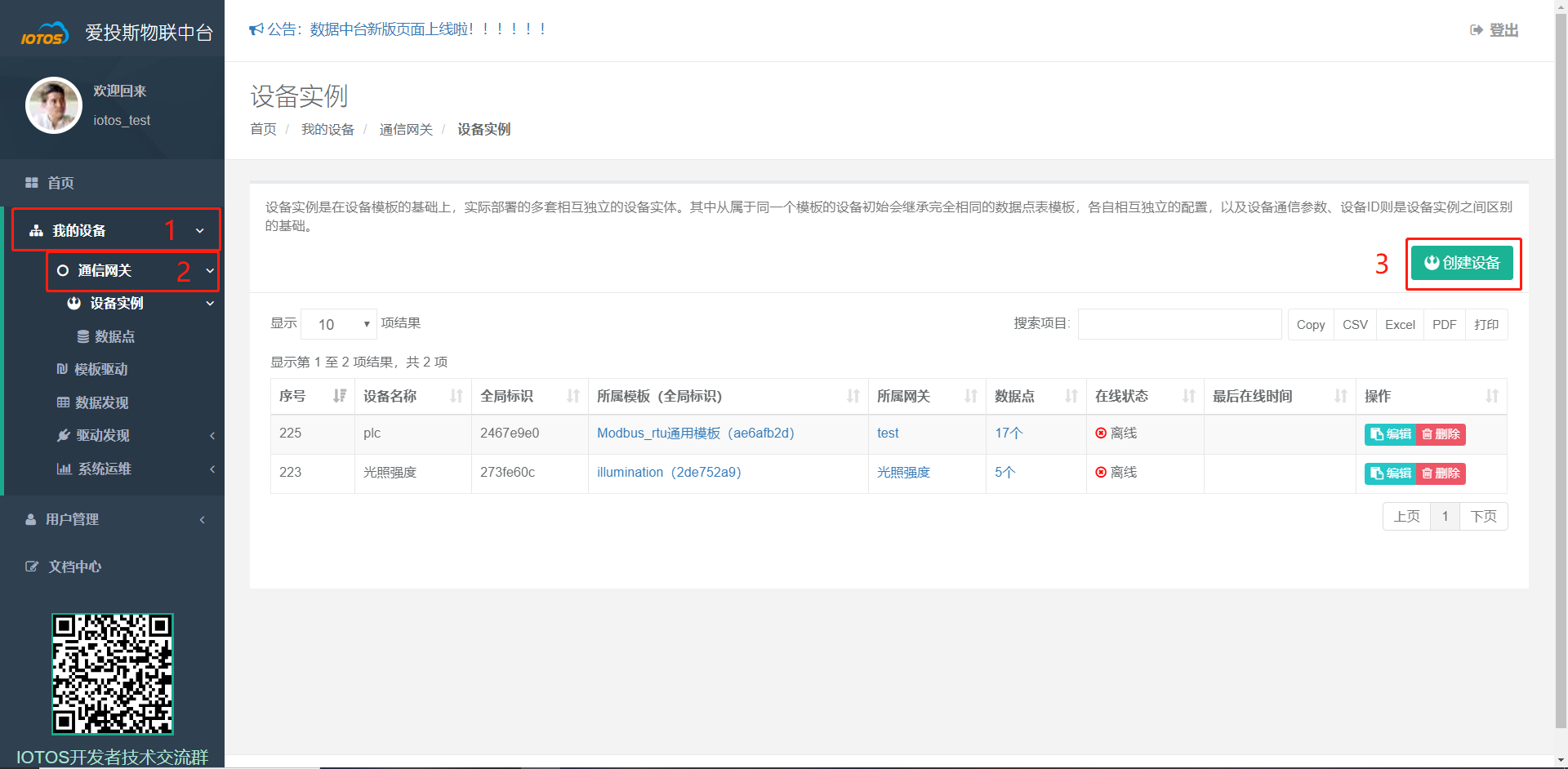Click the 驱动发现 plug icon
The image size is (1568, 769).
coord(65,435)
